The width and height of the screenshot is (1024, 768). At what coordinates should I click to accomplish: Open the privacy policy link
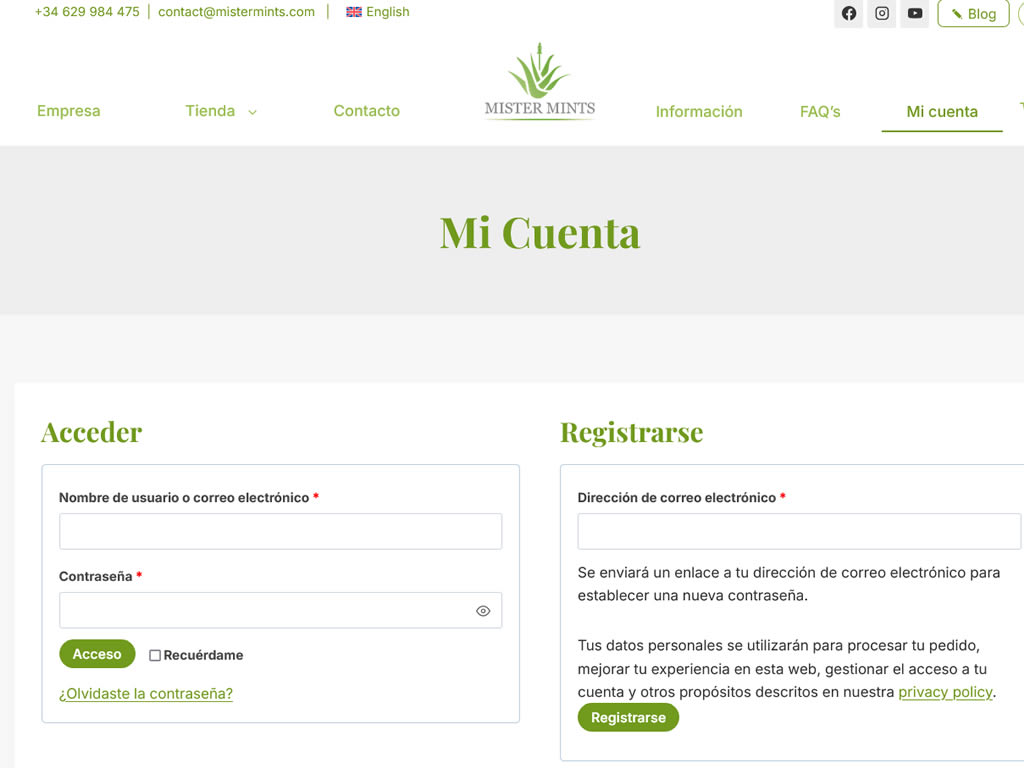click(x=945, y=692)
